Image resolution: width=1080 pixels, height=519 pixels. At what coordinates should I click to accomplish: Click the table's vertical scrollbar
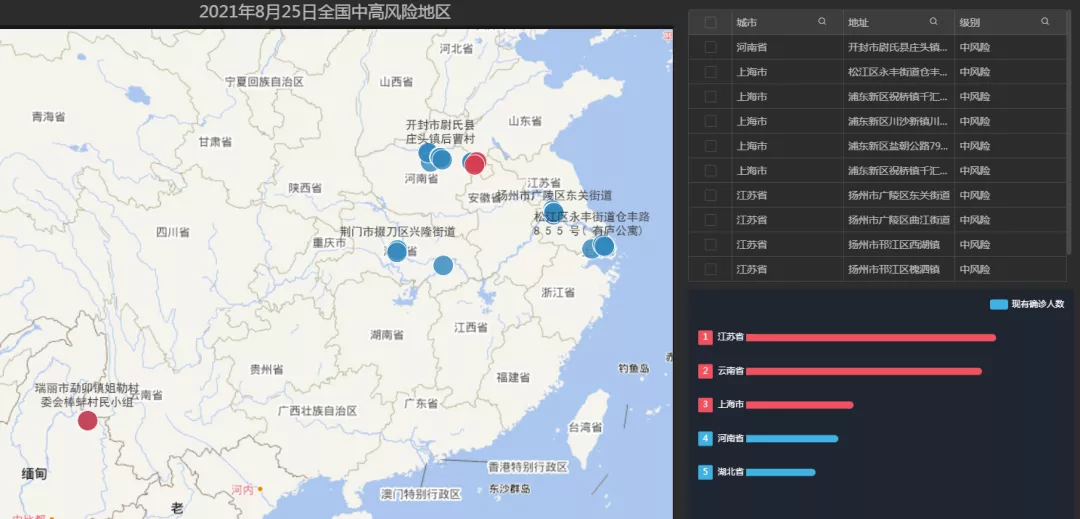[1069, 132]
